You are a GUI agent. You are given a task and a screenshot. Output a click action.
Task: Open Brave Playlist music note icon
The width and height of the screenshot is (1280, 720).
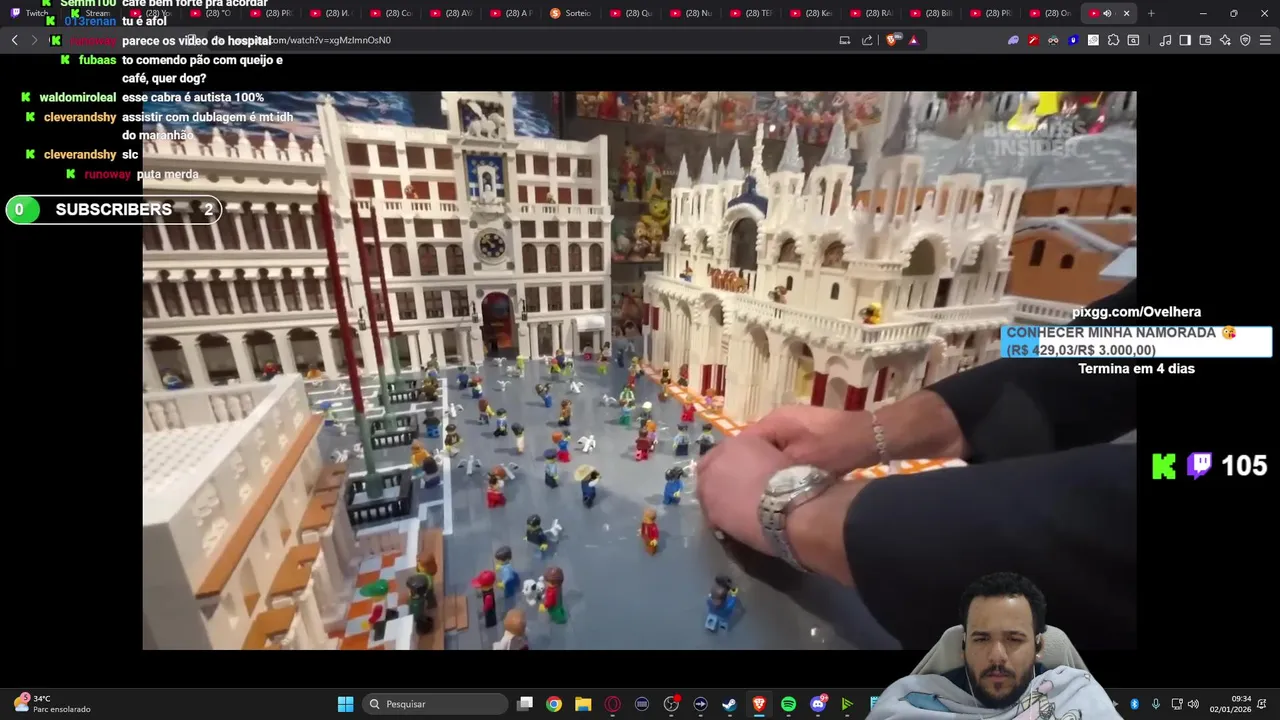1165,40
